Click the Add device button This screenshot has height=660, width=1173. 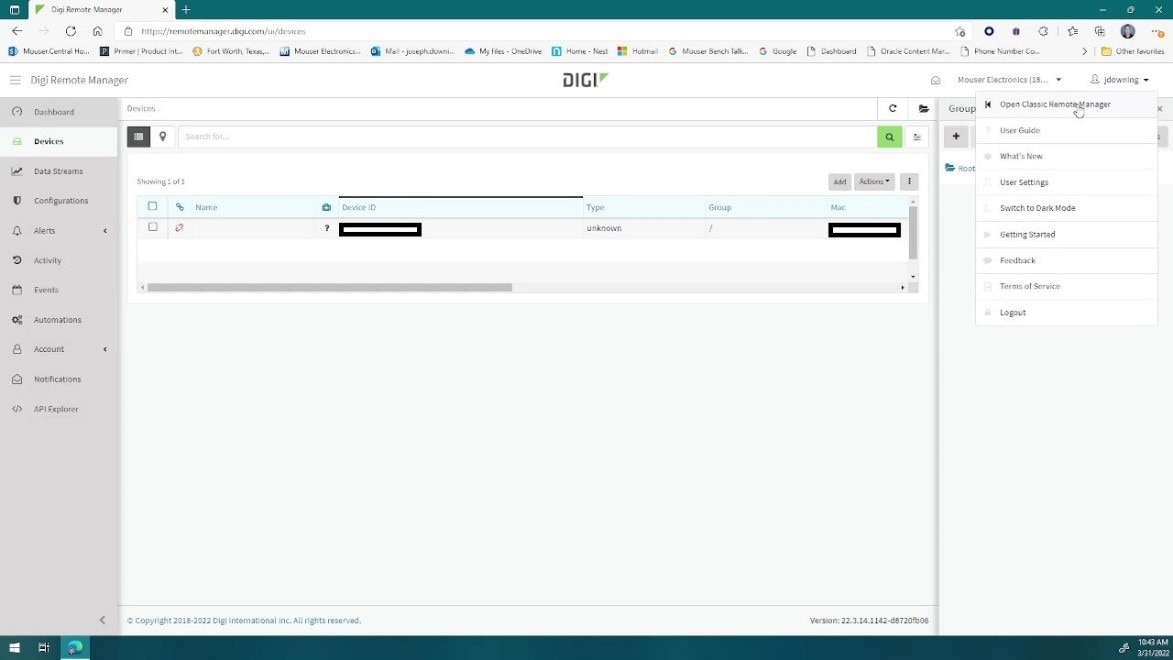(x=839, y=182)
